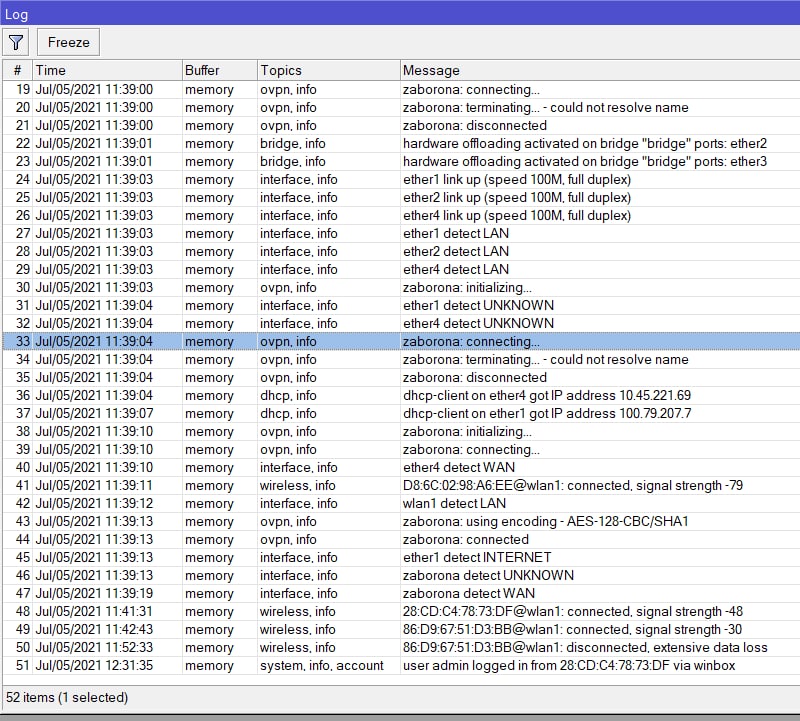800x721 pixels.
Task: Select message ether2 link up (speed 100M)
Action: tap(517, 197)
